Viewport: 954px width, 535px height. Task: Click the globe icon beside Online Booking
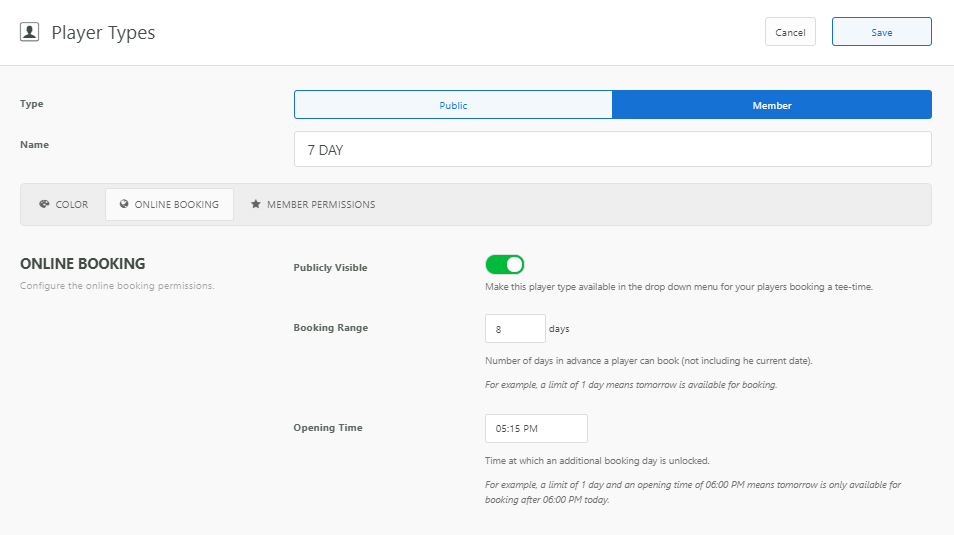[x=124, y=204]
